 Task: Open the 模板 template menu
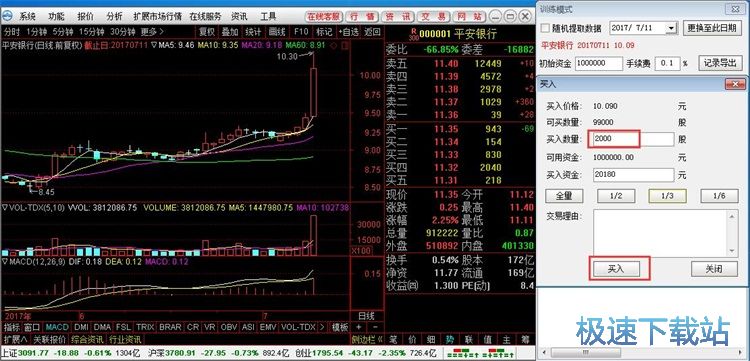(340, 327)
